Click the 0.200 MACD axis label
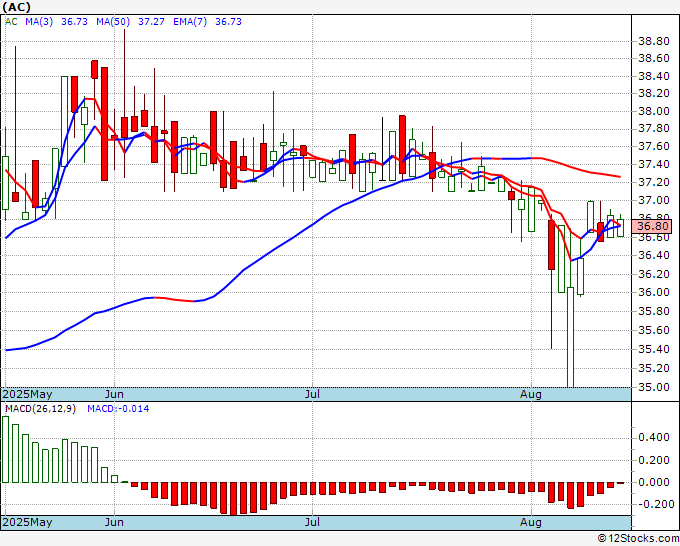Viewport: 680px width, 546px height. coord(654,460)
